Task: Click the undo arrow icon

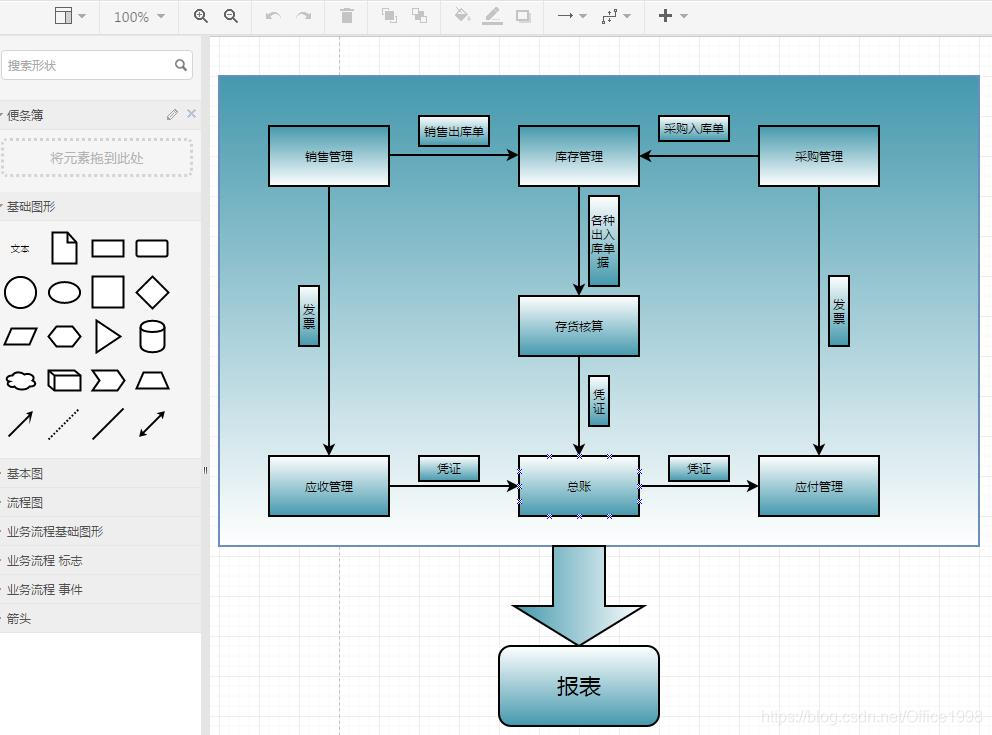Action: 273,16
